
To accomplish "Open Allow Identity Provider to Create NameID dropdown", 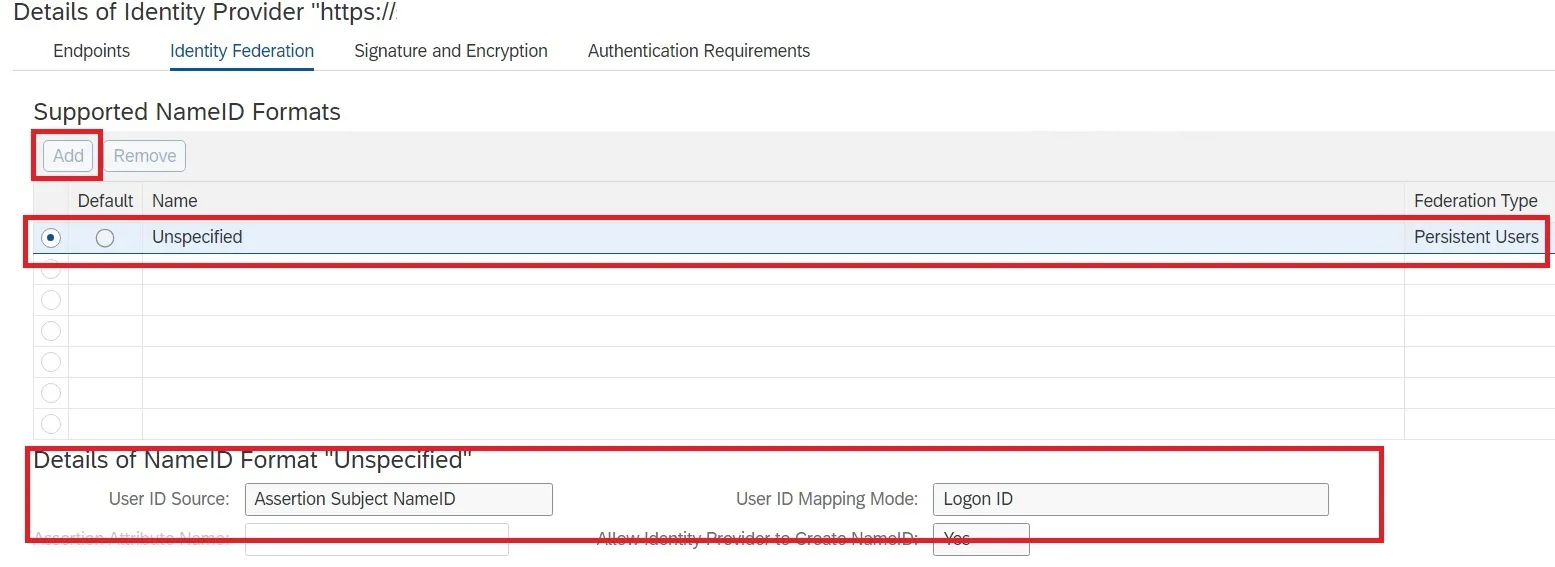I will [x=980, y=539].
